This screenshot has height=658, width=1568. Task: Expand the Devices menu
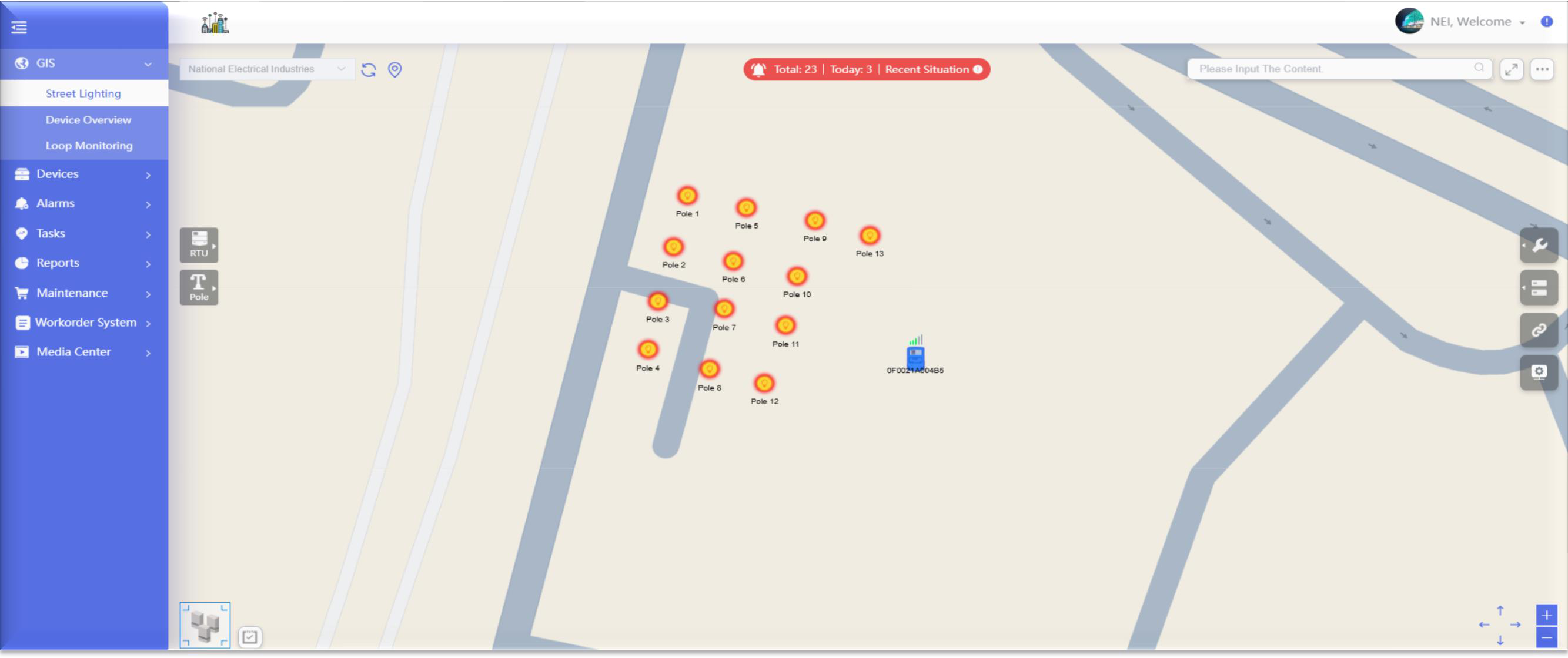point(84,174)
